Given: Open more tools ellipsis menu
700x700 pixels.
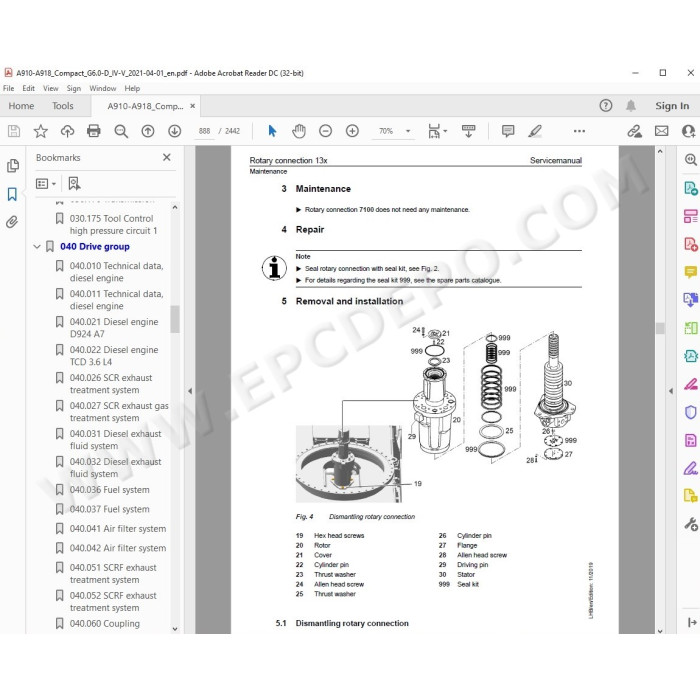Looking at the screenshot, I should 579,131.
